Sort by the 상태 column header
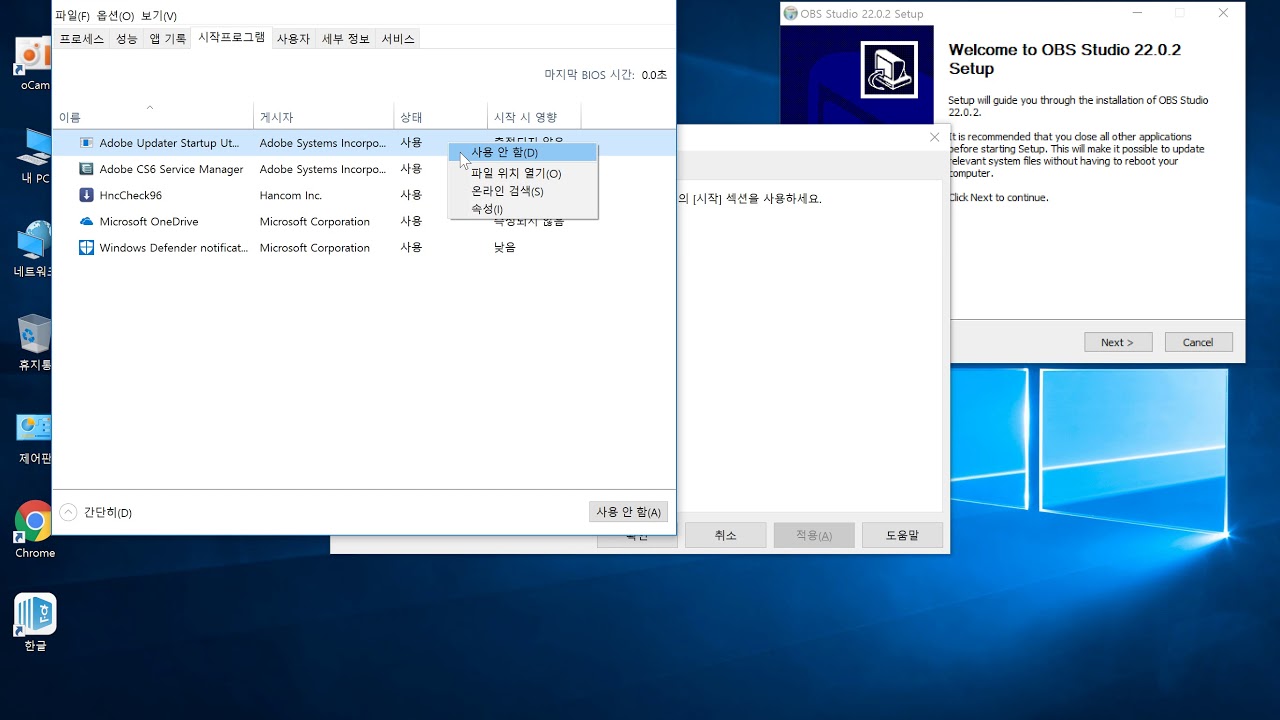1280x720 pixels. click(x=441, y=117)
